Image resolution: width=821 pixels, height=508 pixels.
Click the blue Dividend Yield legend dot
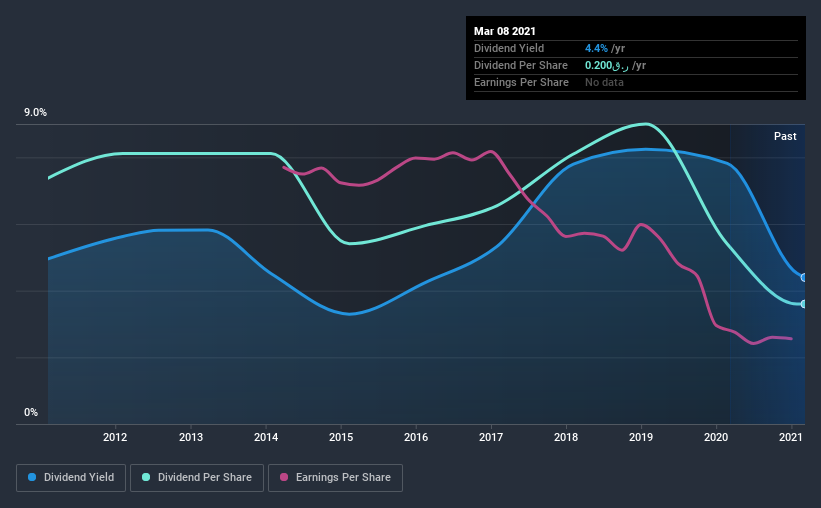[32, 477]
